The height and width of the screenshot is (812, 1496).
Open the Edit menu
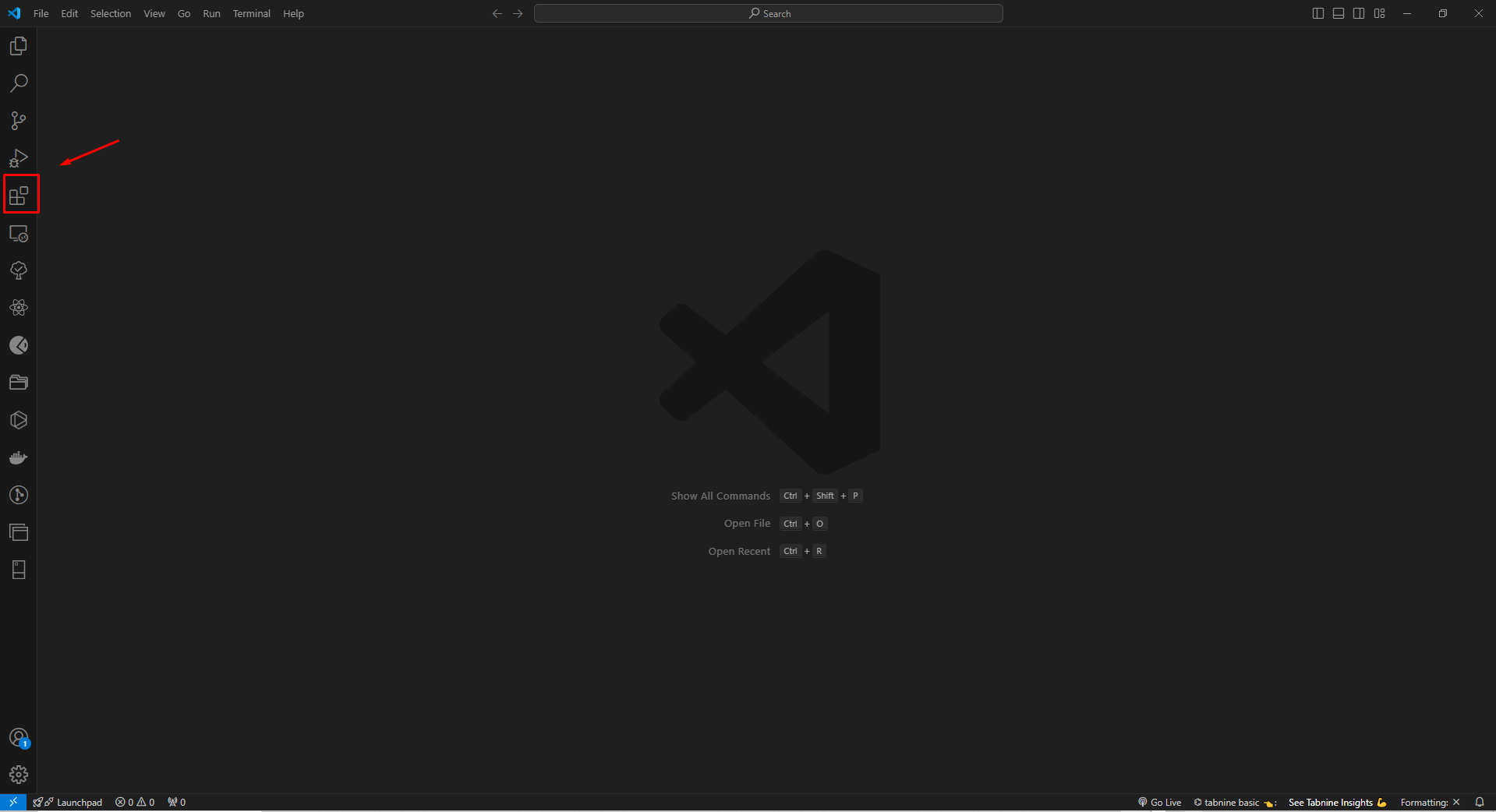(x=69, y=13)
